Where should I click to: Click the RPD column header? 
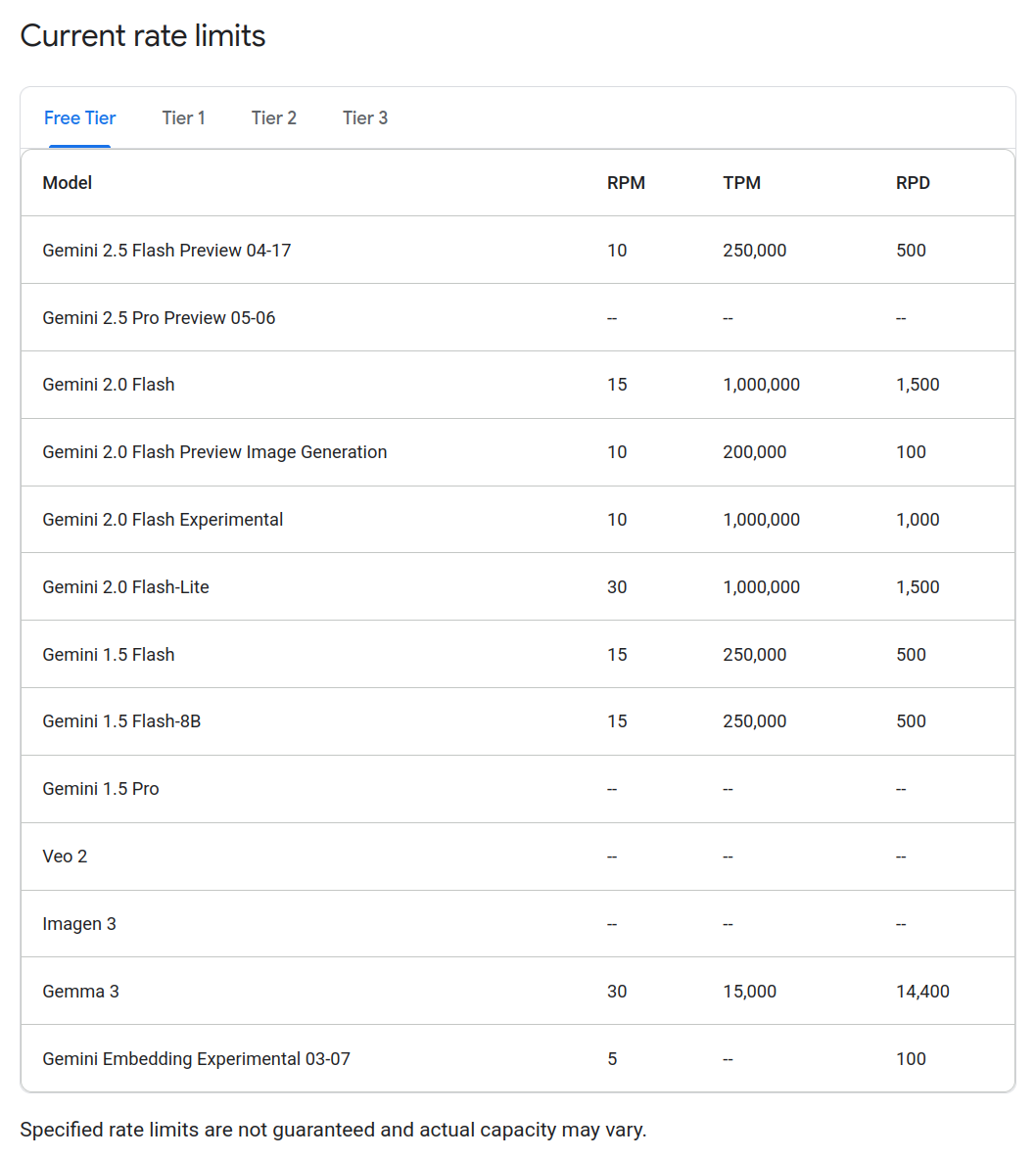(913, 183)
